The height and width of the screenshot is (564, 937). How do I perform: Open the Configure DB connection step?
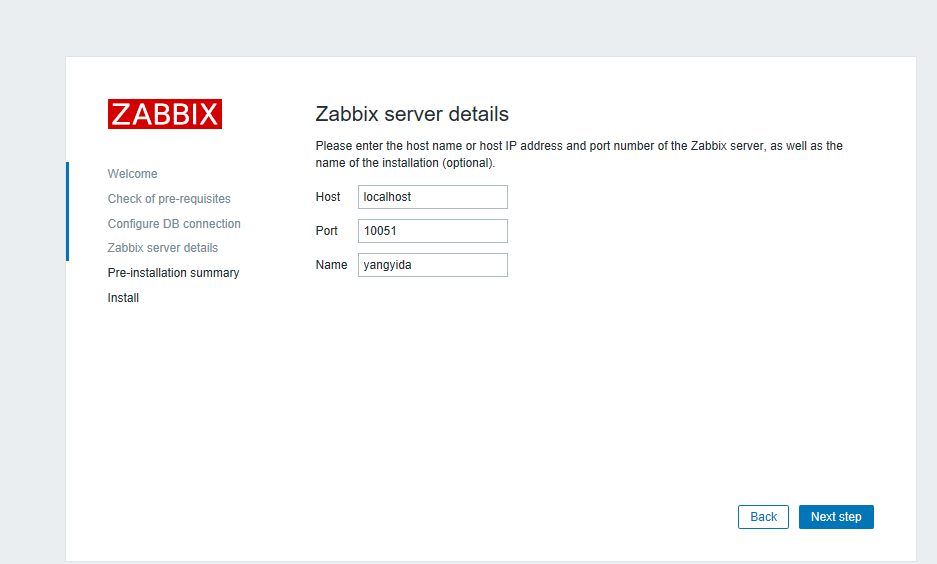point(174,223)
